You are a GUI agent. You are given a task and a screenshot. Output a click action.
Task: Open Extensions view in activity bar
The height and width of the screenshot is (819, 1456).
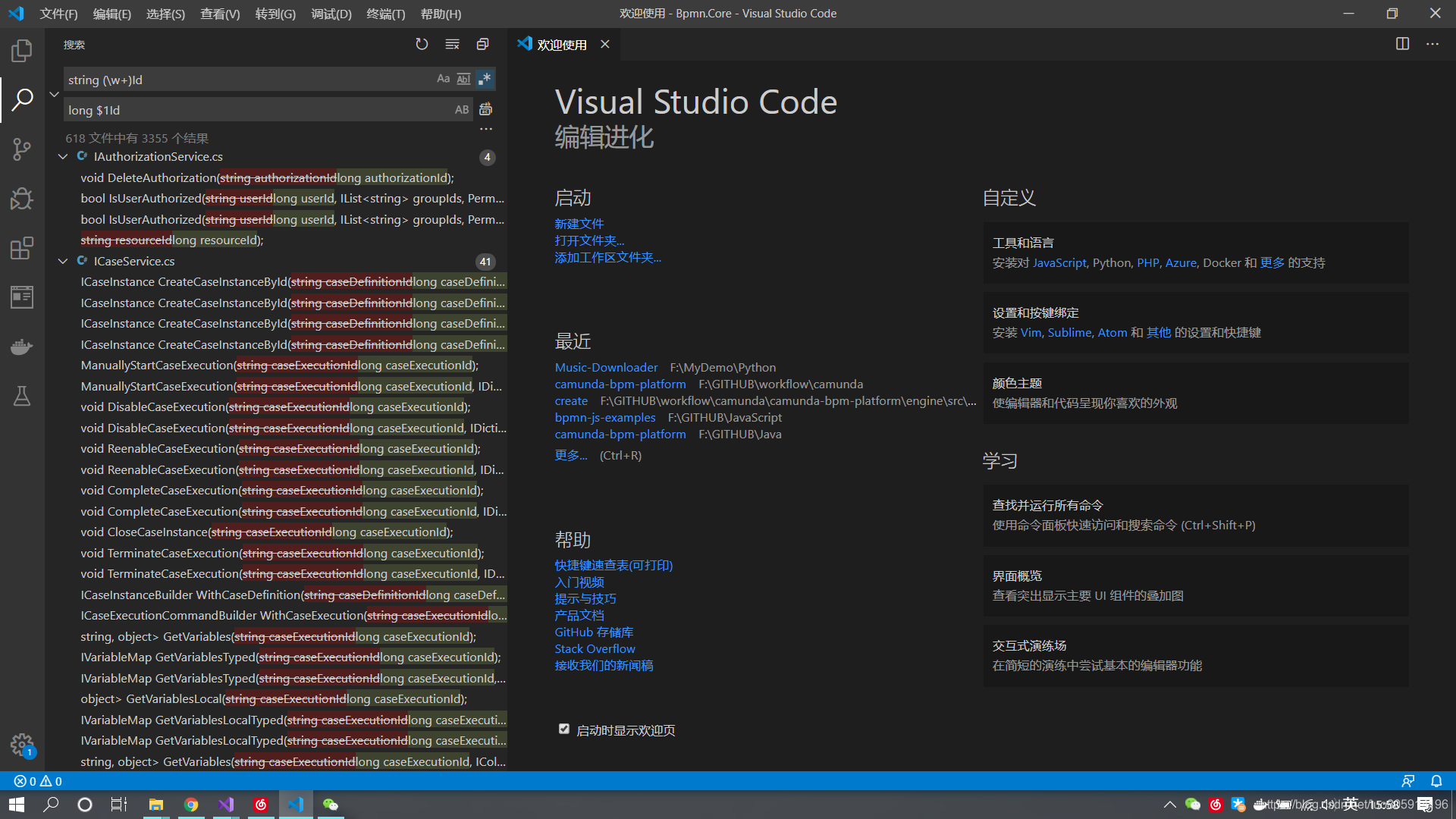coord(22,248)
